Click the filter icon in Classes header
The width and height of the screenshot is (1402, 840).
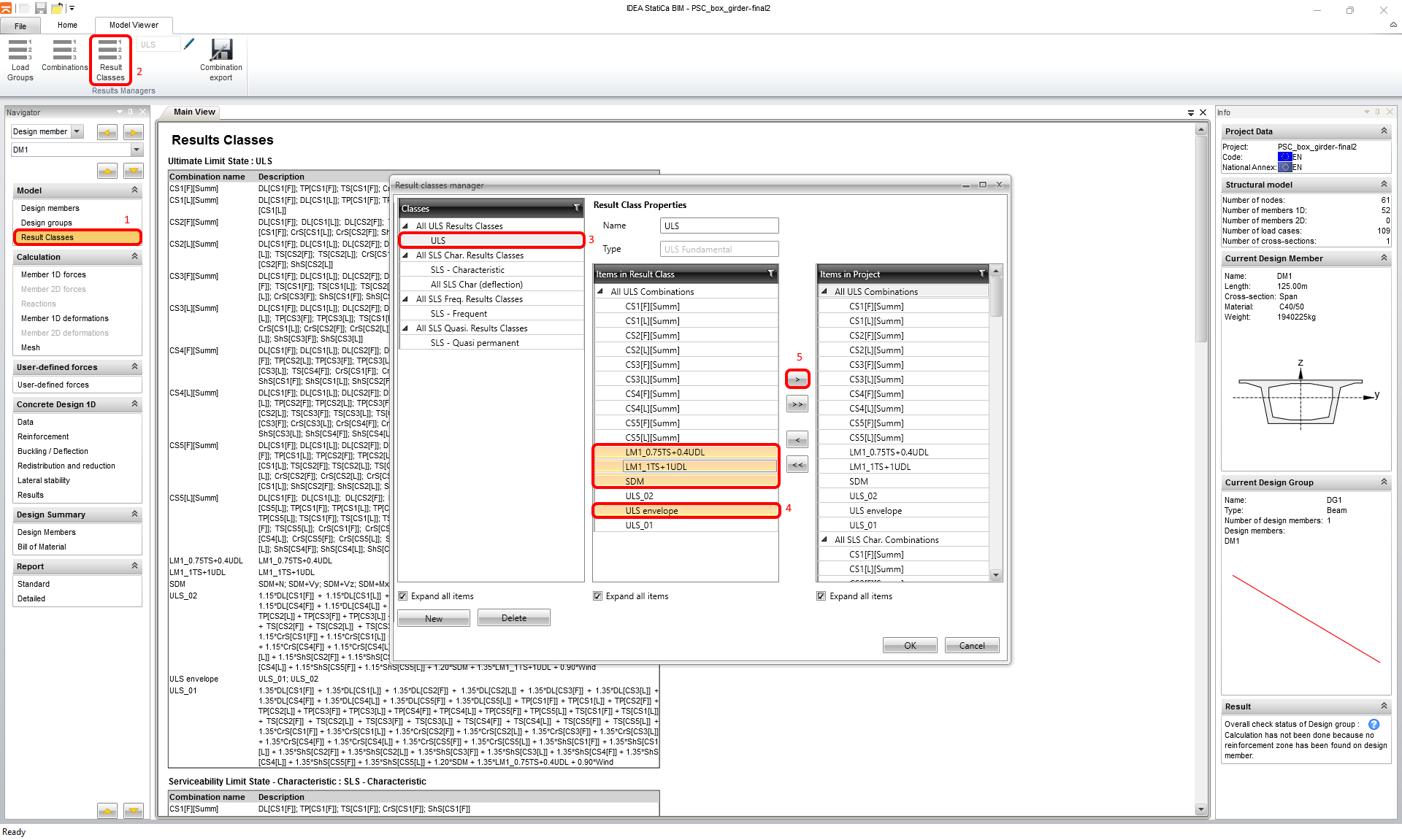pyautogui.click(x=577, y=209)
